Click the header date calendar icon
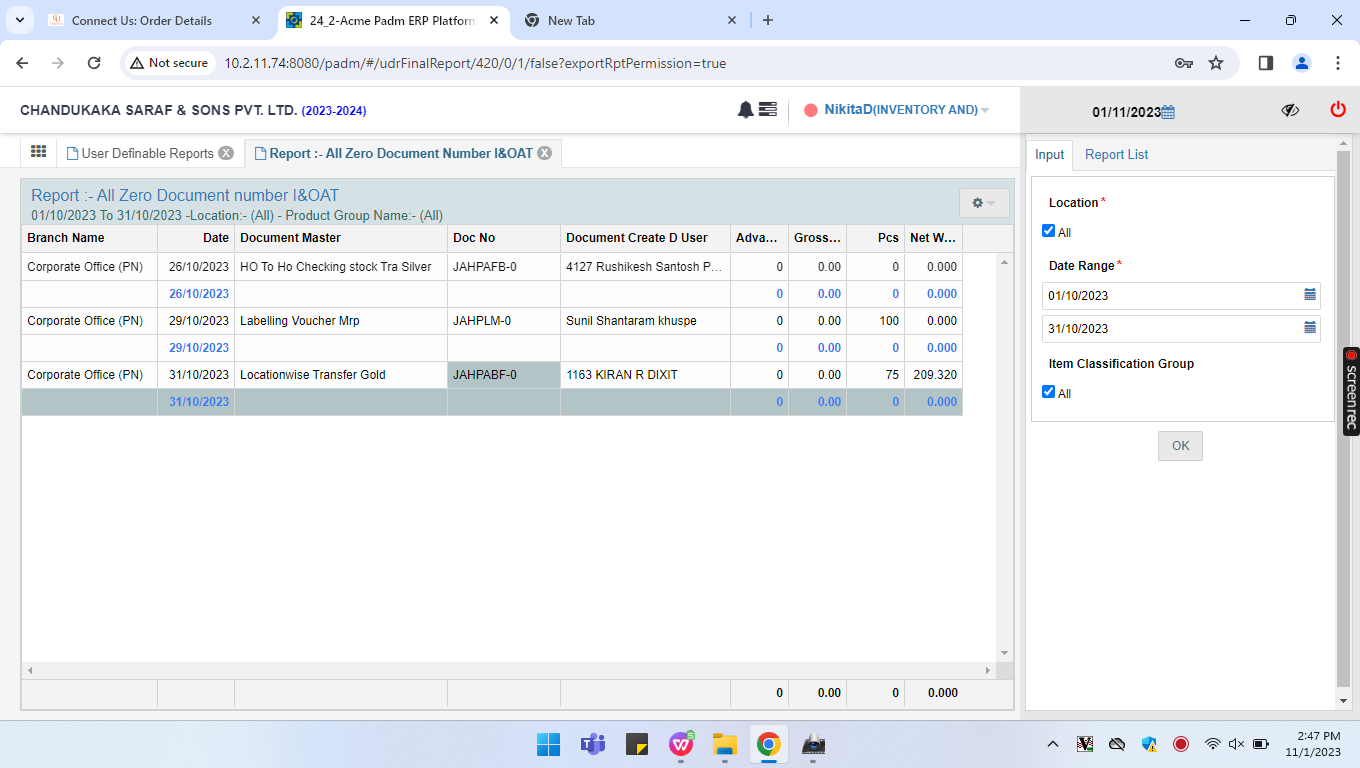The height and width of the screenshot is (768, 1360). tap(1168, 112)
